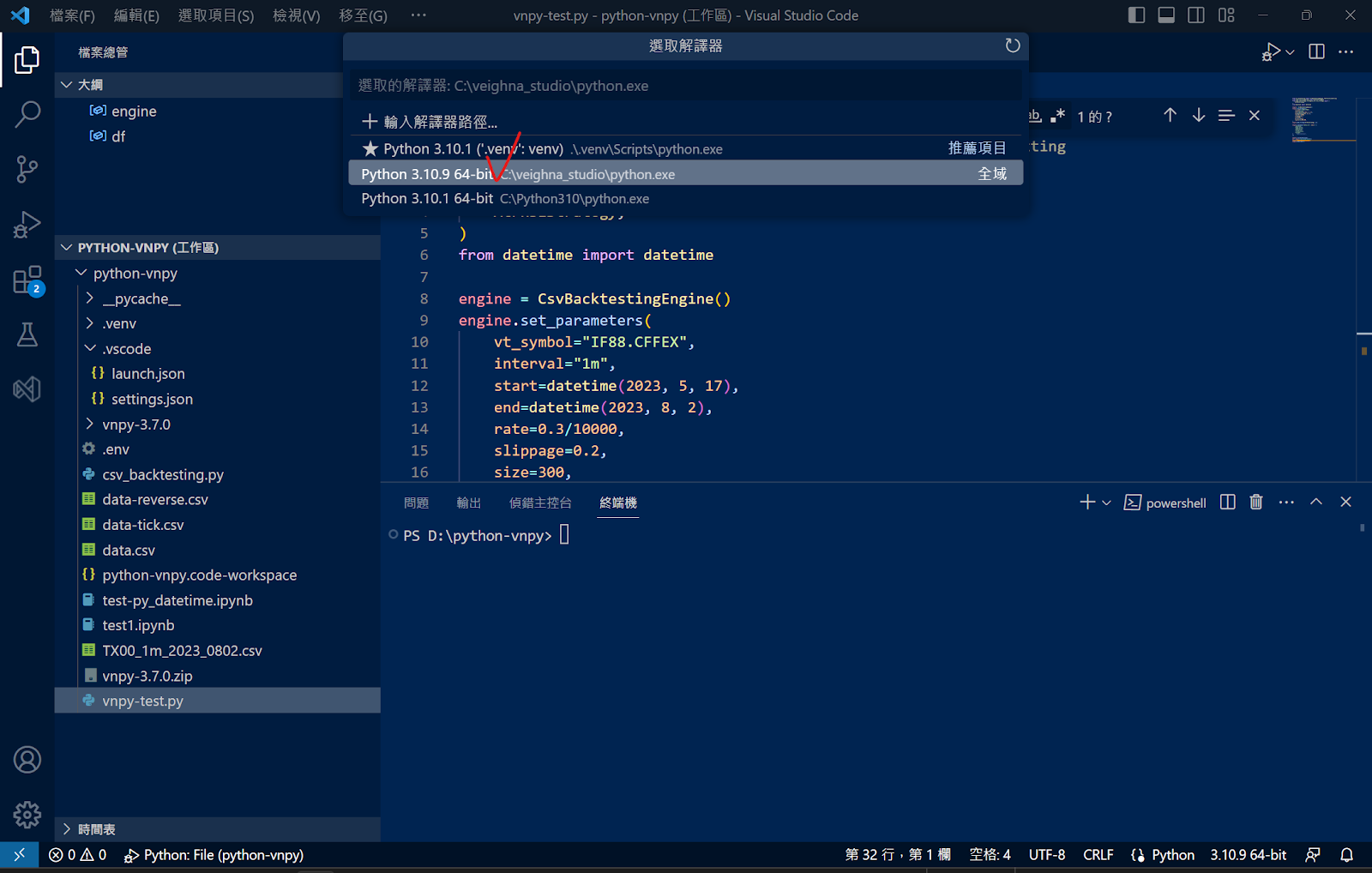This screenshot has height=873, width=1372.
Task: Split the editor to the right
Action: point(1317,51)
